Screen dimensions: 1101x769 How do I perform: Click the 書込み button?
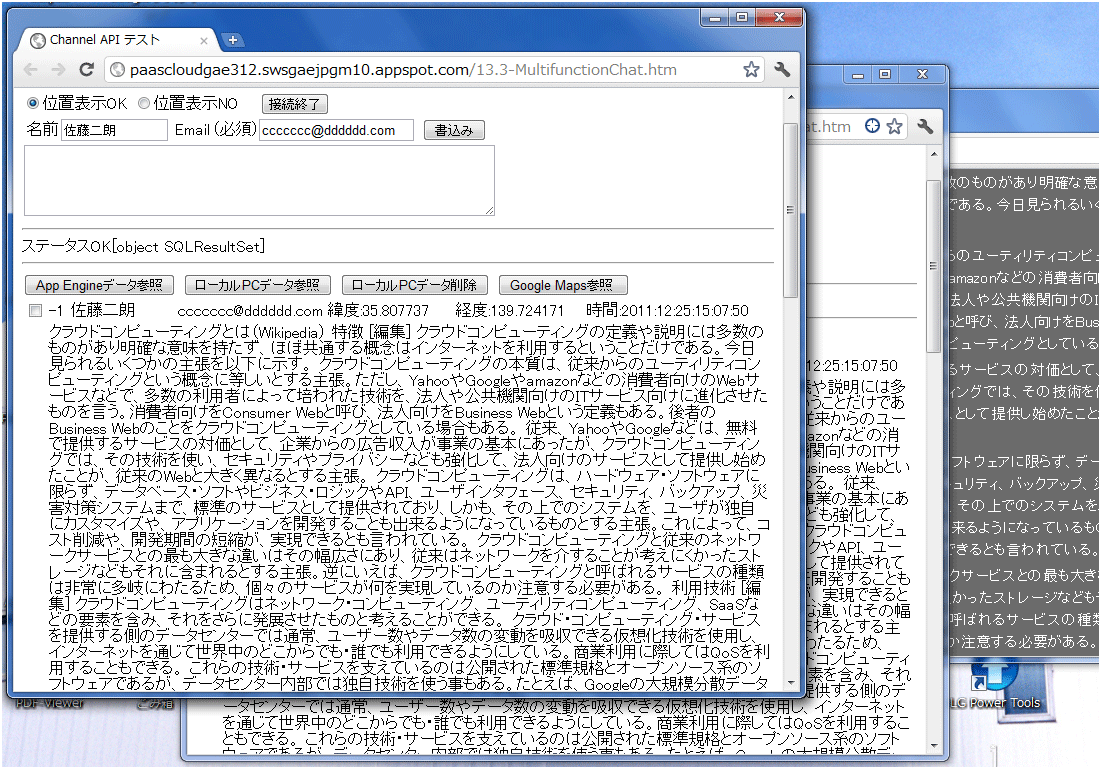pyautogui.click(x=454, y=130)
